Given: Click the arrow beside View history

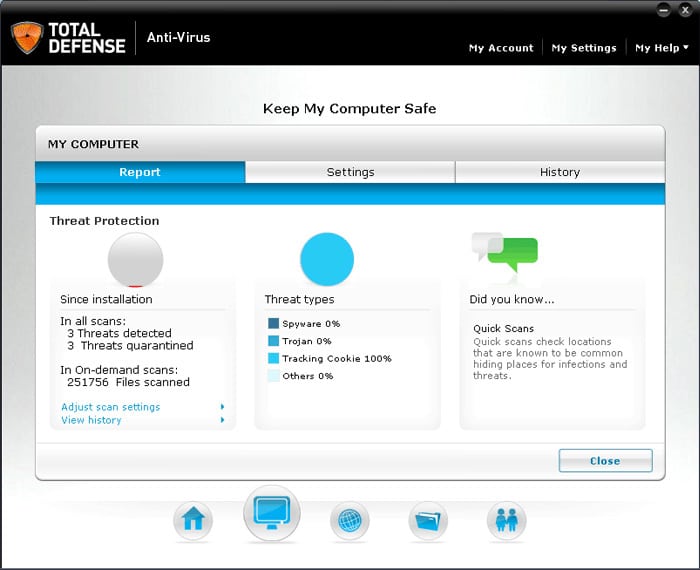Looking at the screenshot, I should click(x=222, y=420).
